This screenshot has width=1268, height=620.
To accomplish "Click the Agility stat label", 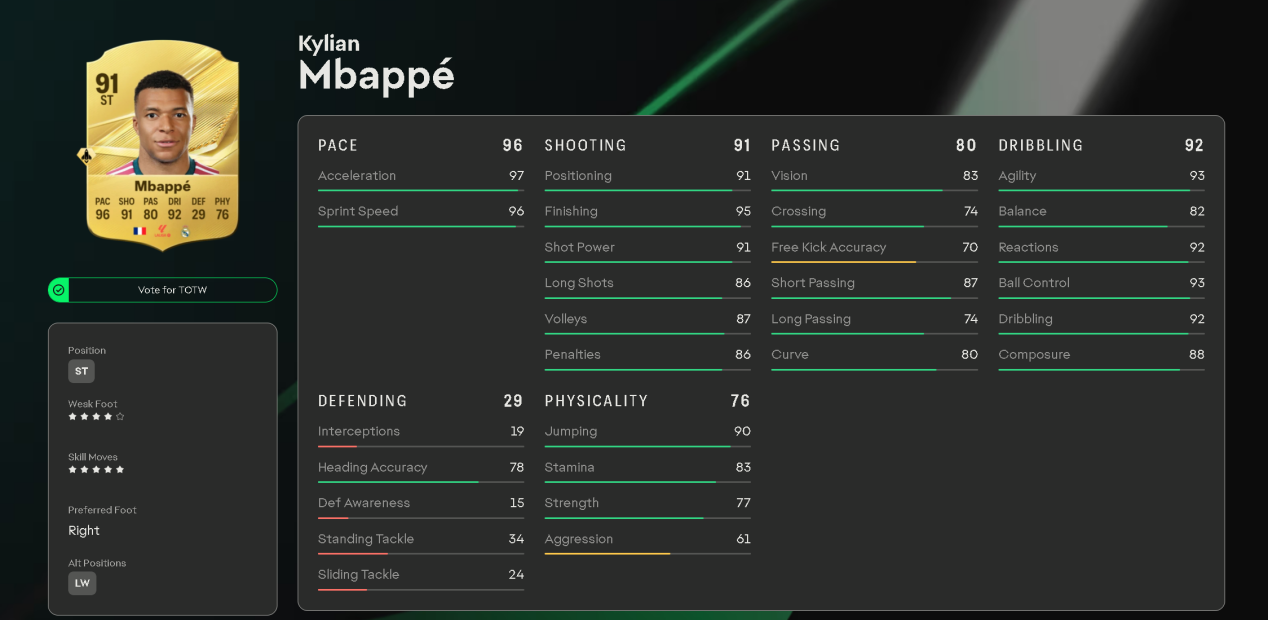I will tap(1017, 176).
